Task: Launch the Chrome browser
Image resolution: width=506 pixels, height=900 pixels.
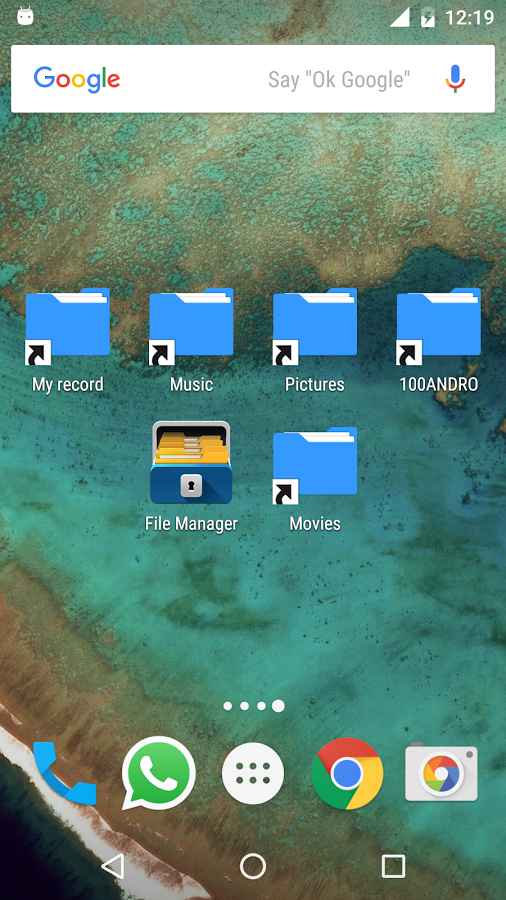Action: click(348, 774)
